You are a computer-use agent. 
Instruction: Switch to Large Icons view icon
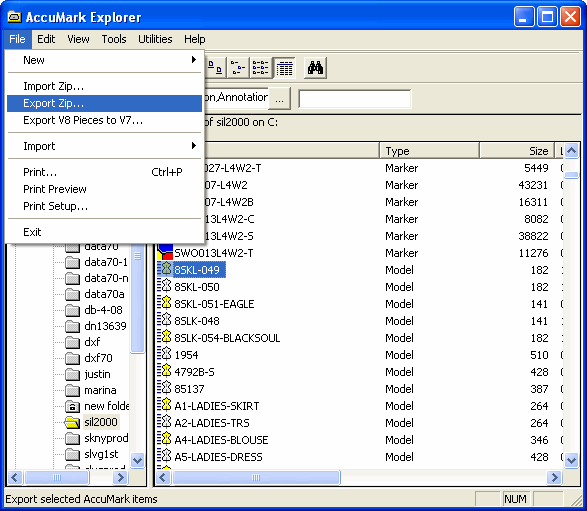click(215, 68)
